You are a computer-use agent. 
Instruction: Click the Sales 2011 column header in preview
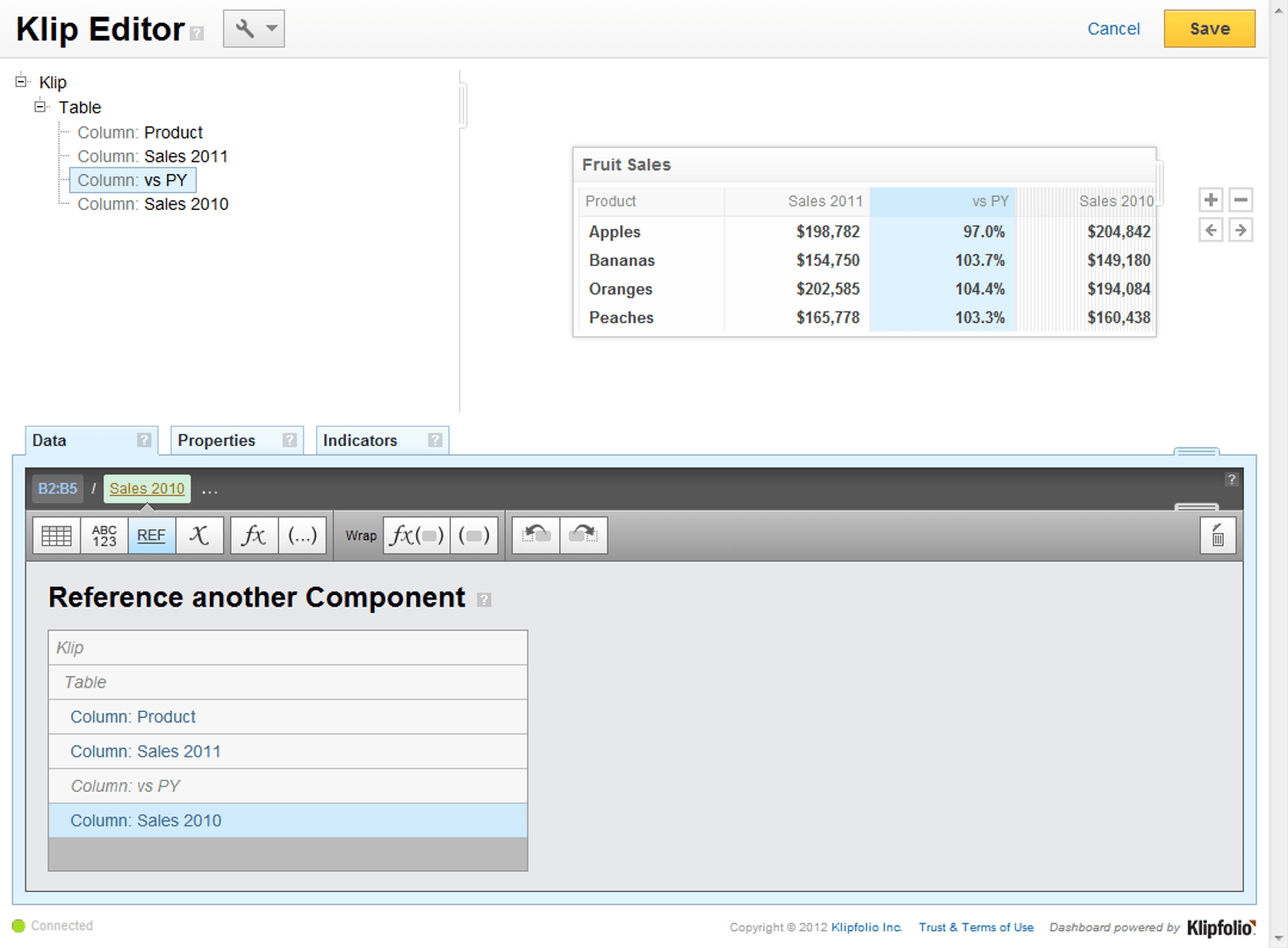click(797, 201)
